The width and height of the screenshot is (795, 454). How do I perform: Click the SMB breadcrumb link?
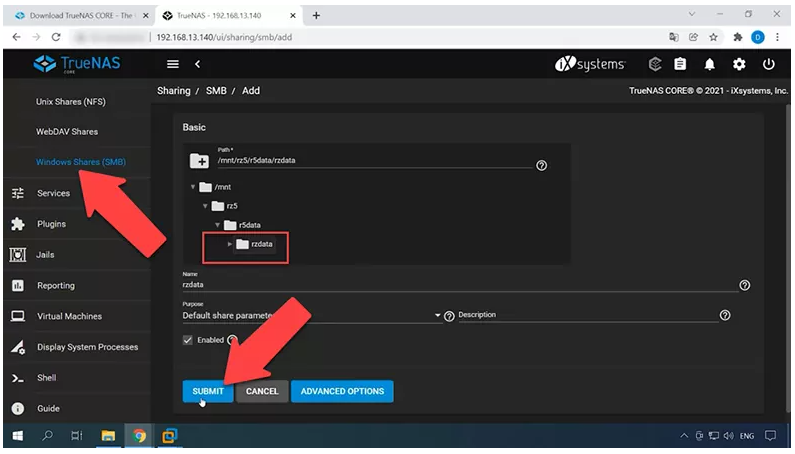pos(216,91)
